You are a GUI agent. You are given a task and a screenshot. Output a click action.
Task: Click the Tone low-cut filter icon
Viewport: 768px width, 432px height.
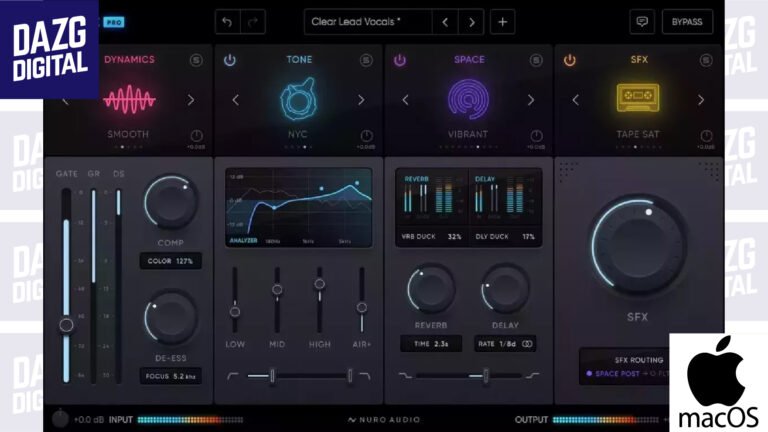coord(233,376)
